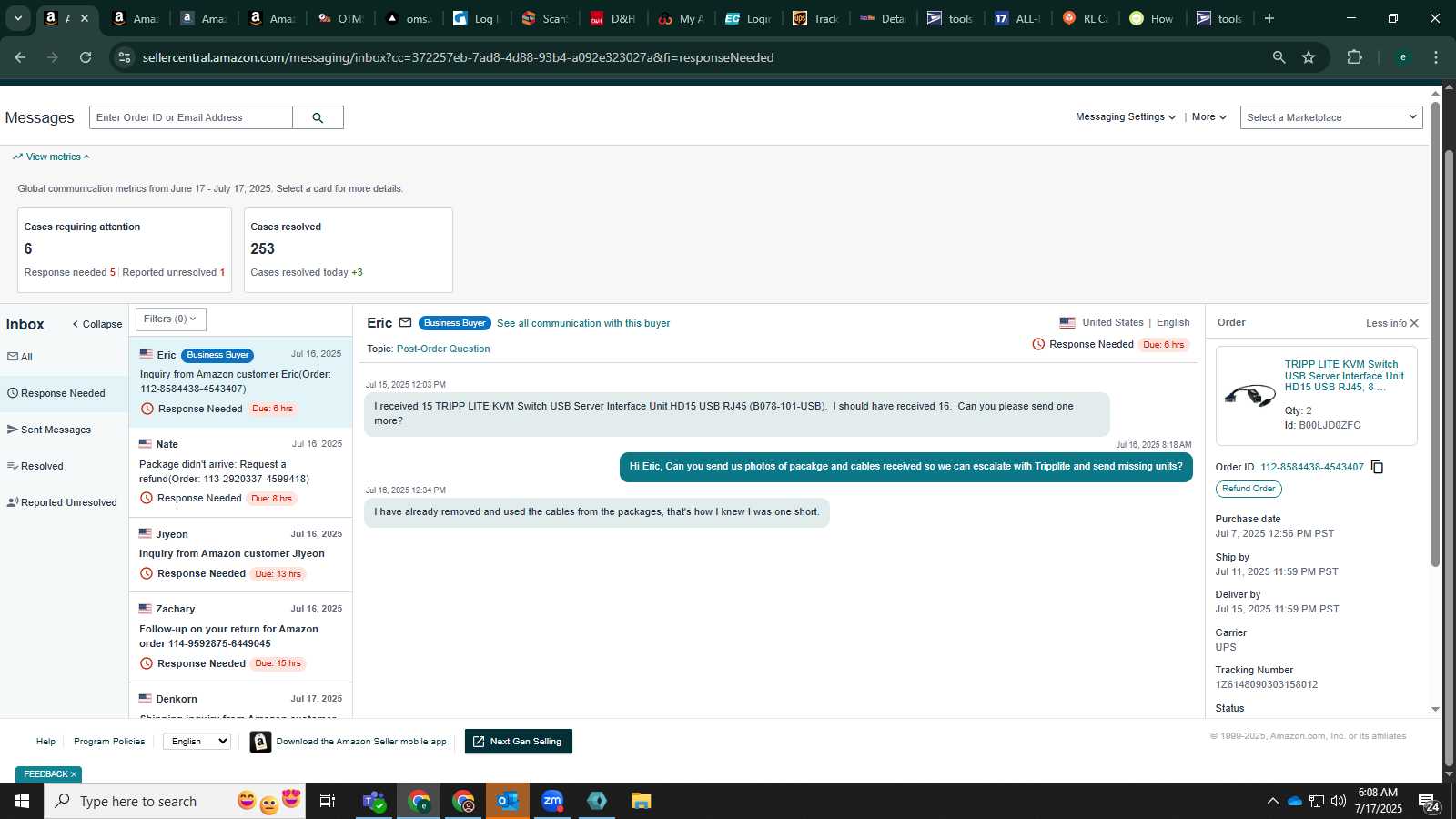The height and width of the screenshot is (819, 1456).
Task: Open the Zachary conversation in the inbox
Action: point(240,637)
